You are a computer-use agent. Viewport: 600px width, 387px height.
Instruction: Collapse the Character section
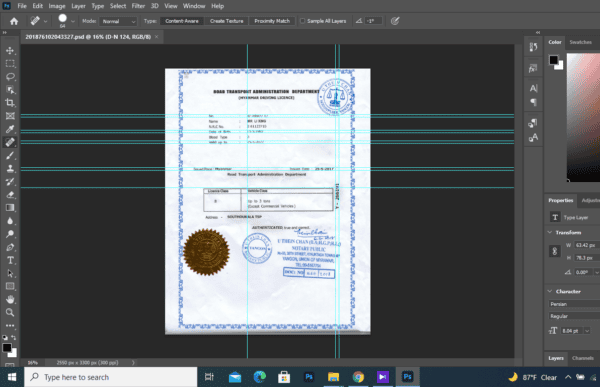(x=550, y=291)
